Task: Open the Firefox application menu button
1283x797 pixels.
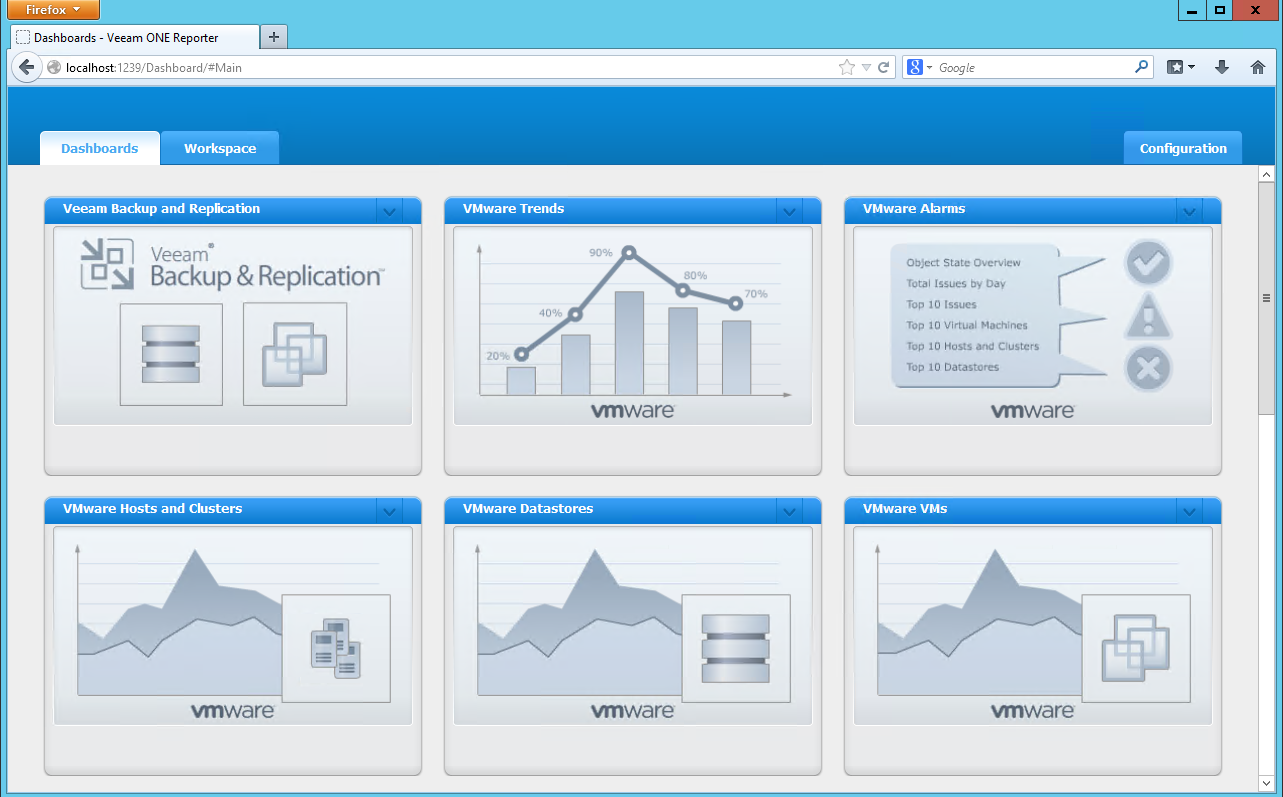Action: coord(55,10)
